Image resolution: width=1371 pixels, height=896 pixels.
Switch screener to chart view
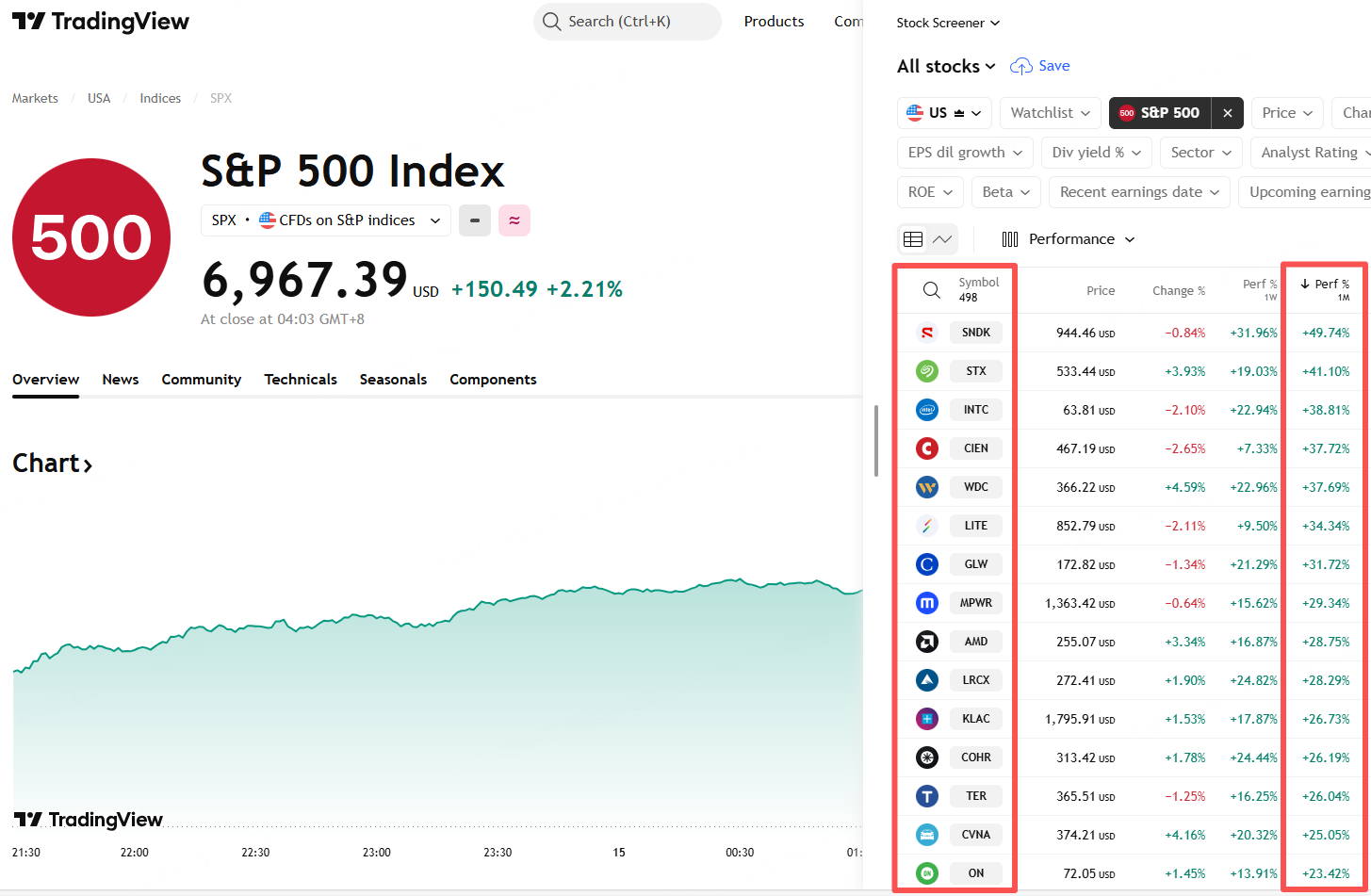(942, 239)
